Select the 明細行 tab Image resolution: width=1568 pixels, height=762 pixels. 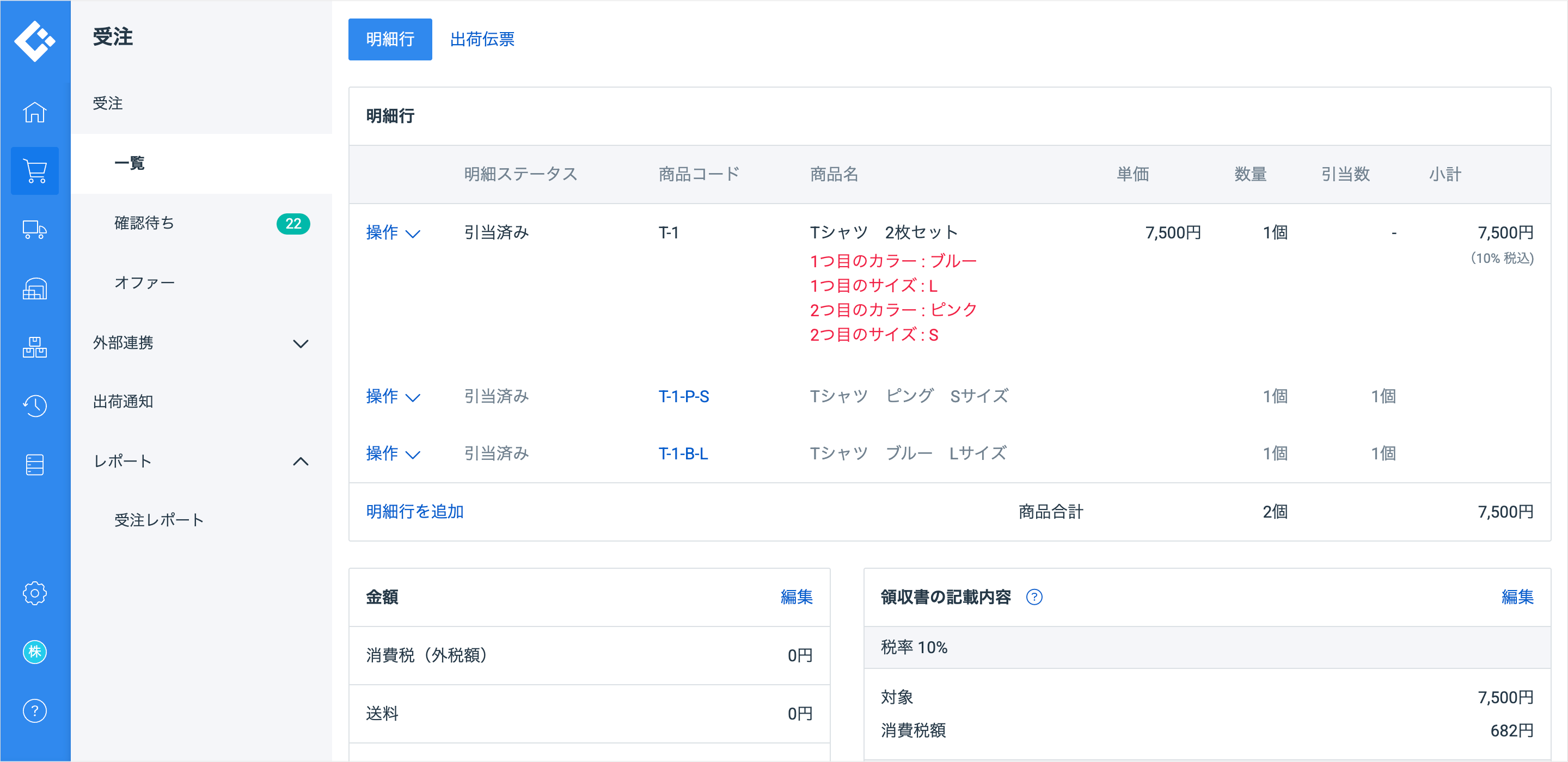tap(390, 40)
